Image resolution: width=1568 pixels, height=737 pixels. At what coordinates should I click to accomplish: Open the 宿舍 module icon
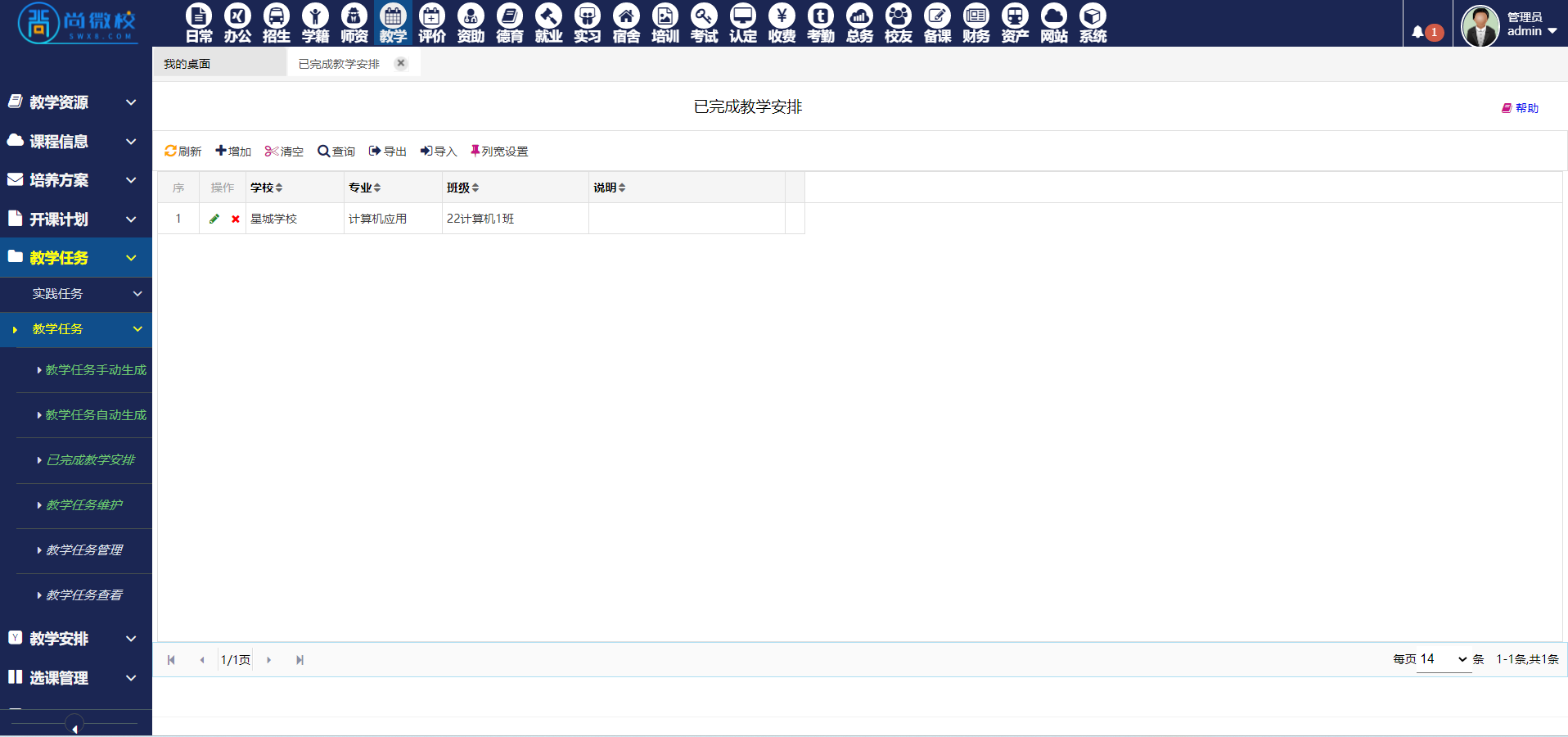coord(626,23)
